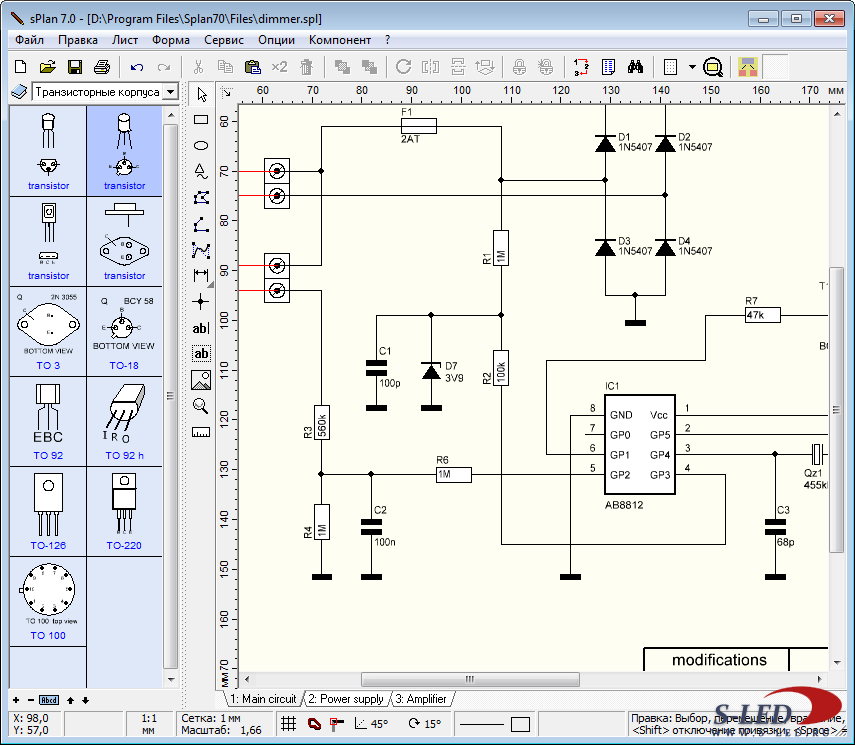
Task: Toggle the 45° angle snap
Action: [370, 724]
